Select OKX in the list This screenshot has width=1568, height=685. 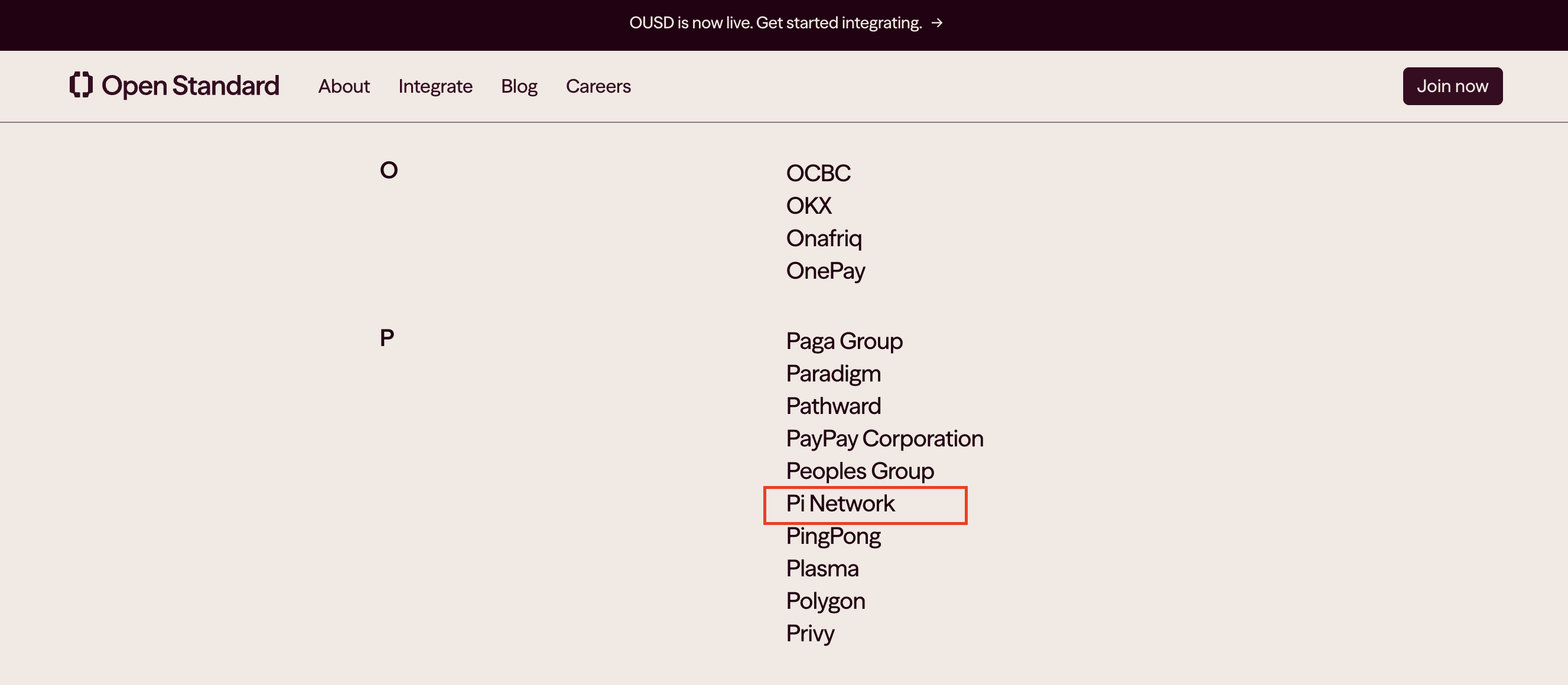808,206
